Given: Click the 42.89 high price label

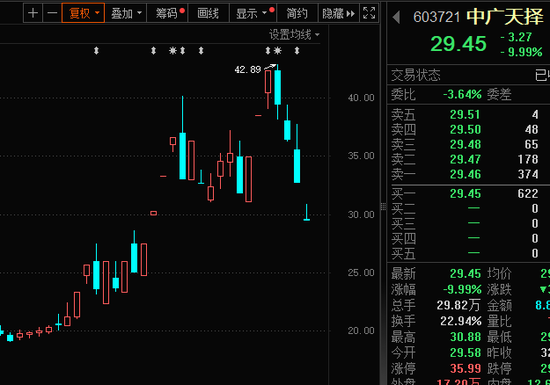Looking at the screenshot, I should point(248,69).
